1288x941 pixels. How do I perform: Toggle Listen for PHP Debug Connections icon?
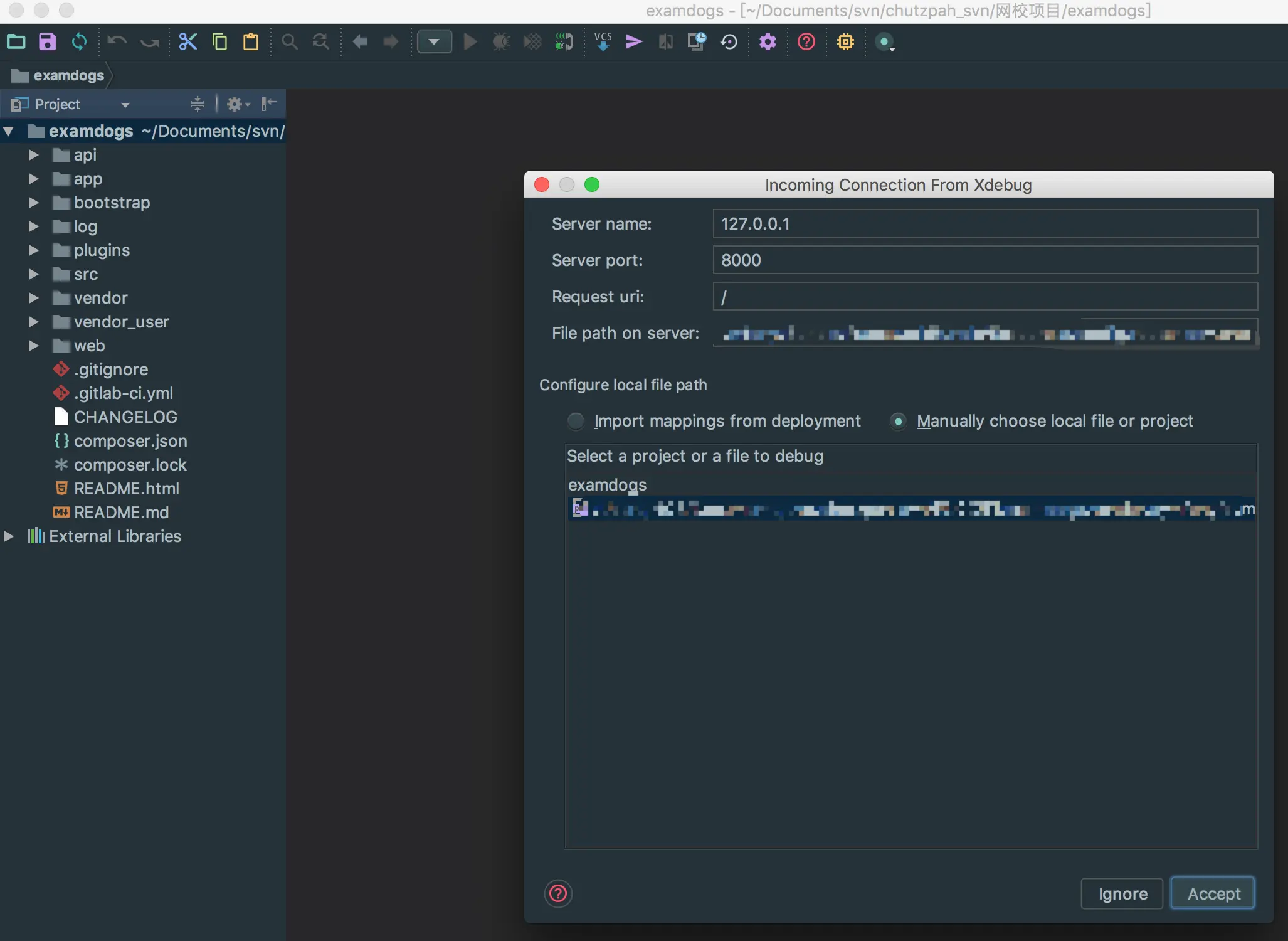pos(564,42)
